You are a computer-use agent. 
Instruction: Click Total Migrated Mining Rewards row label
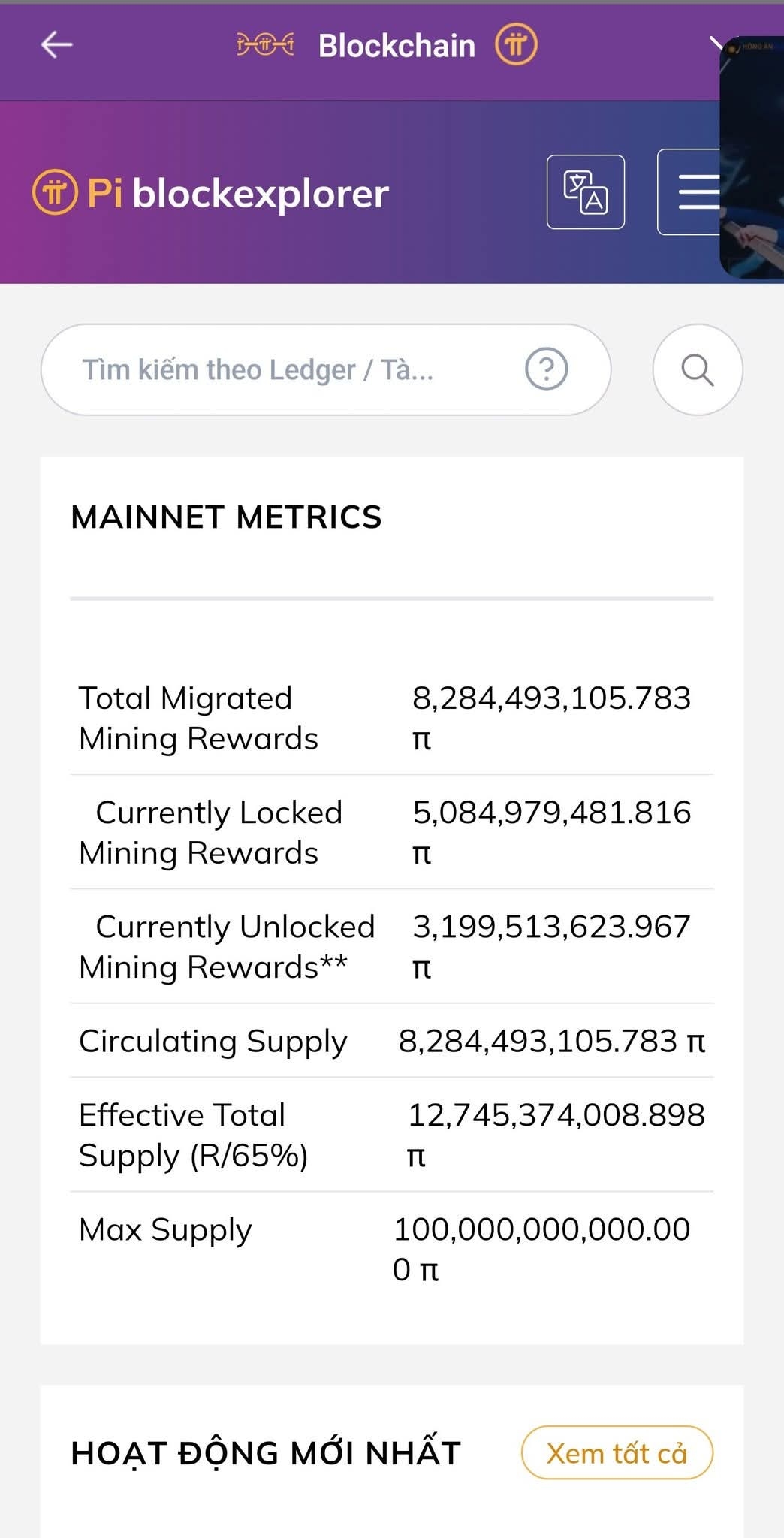[198, 719]
